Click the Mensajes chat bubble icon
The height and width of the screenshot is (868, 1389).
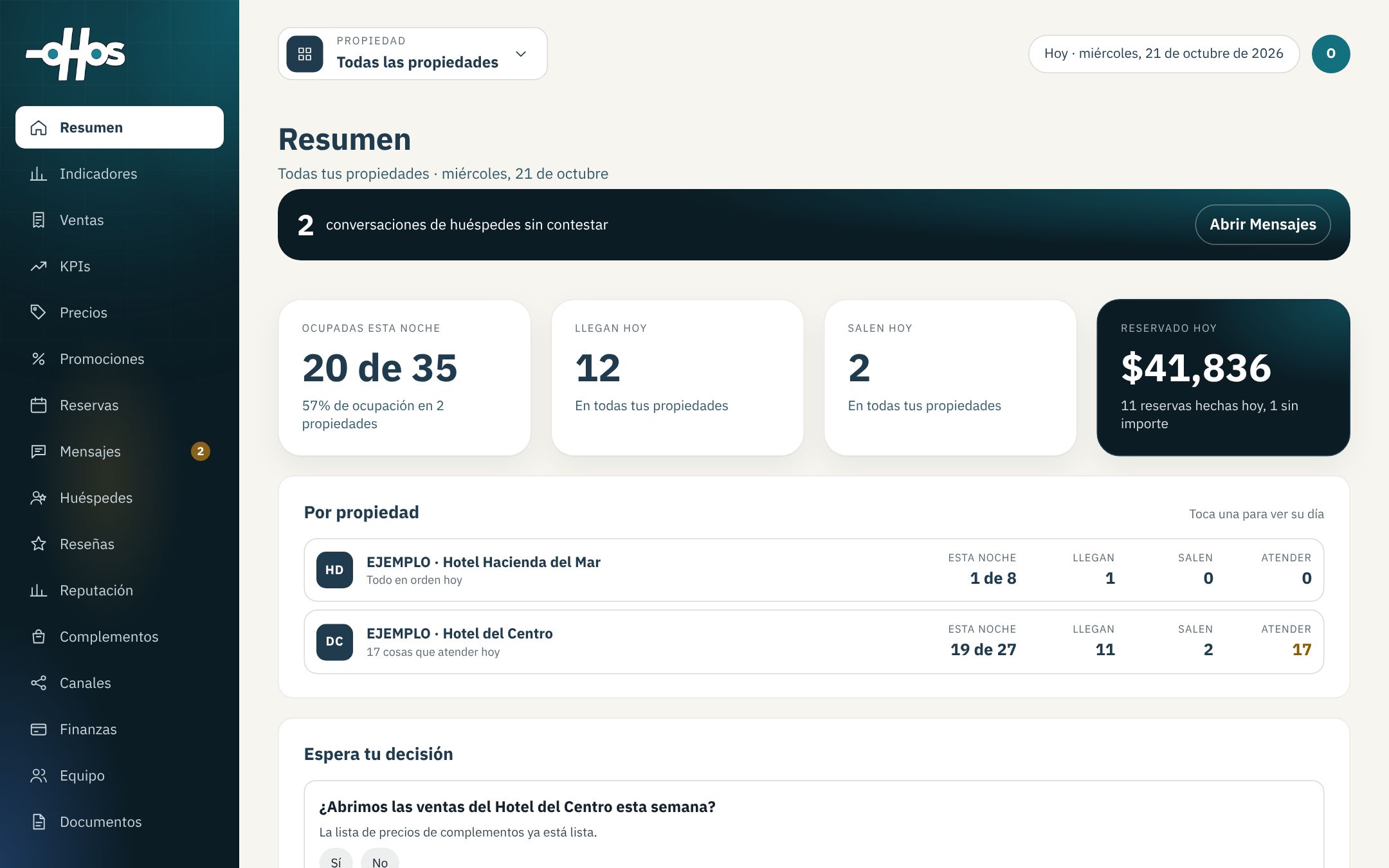[x=39, y=451]
